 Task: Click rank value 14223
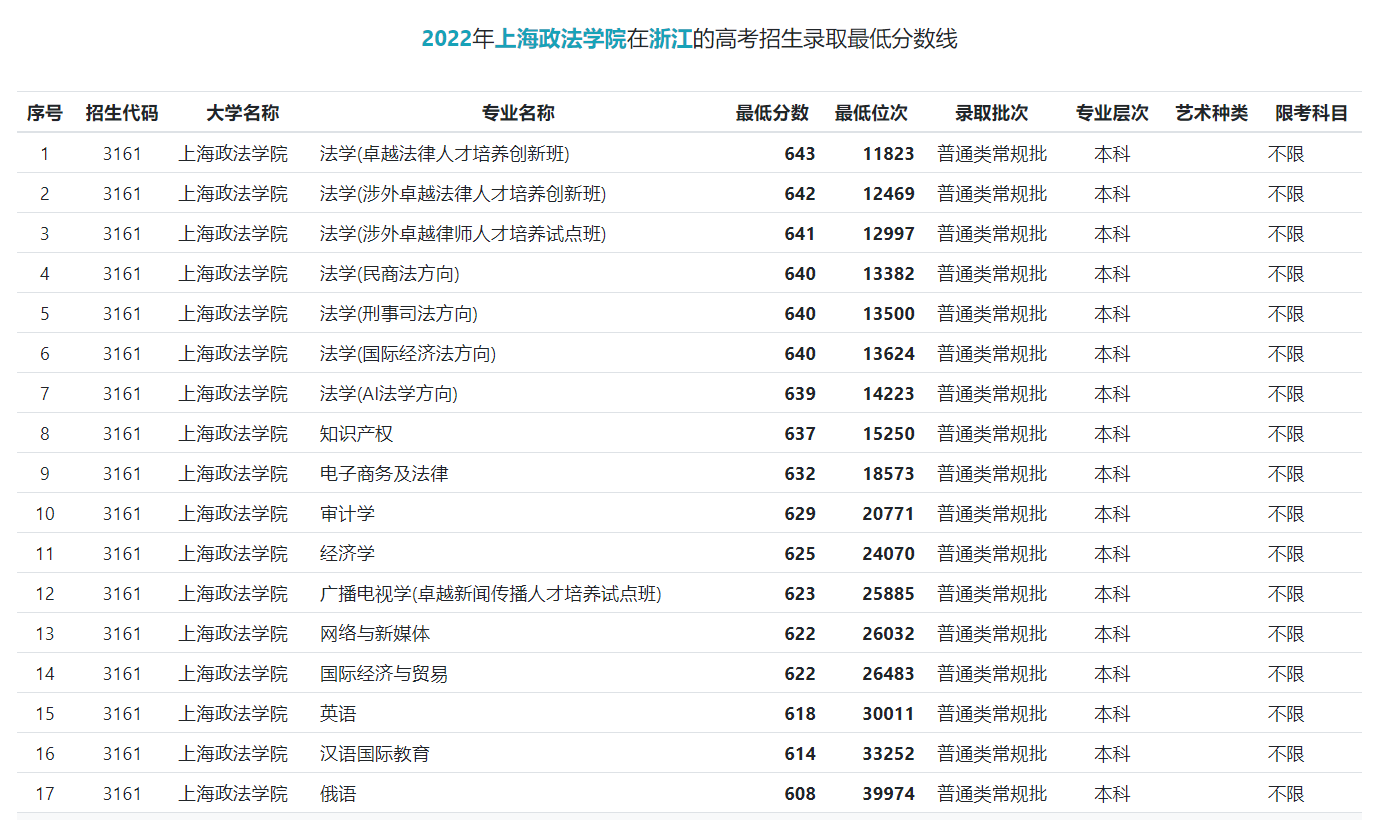point(889,394)
